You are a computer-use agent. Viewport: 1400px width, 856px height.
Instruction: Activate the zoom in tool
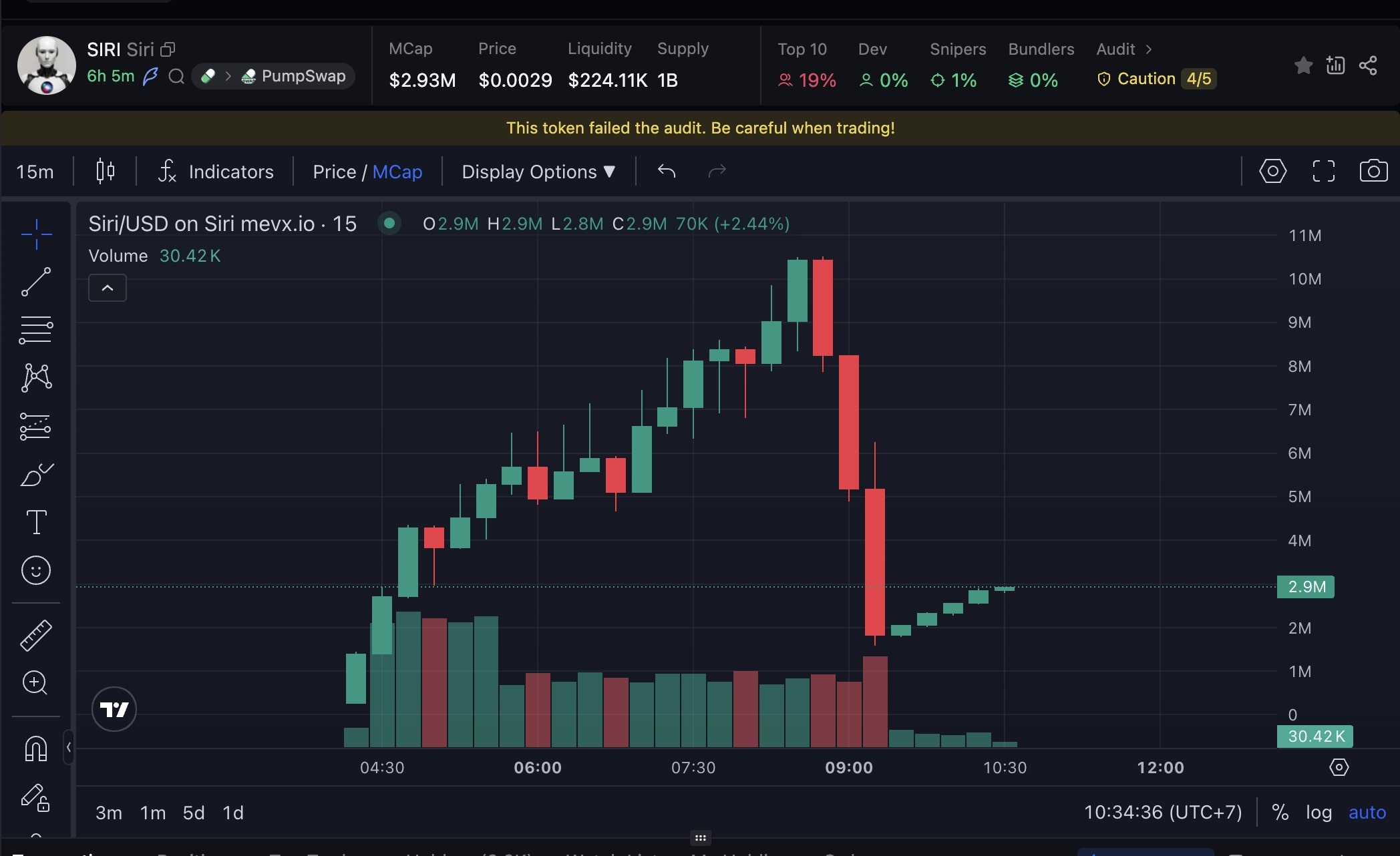tap(35, 682)
